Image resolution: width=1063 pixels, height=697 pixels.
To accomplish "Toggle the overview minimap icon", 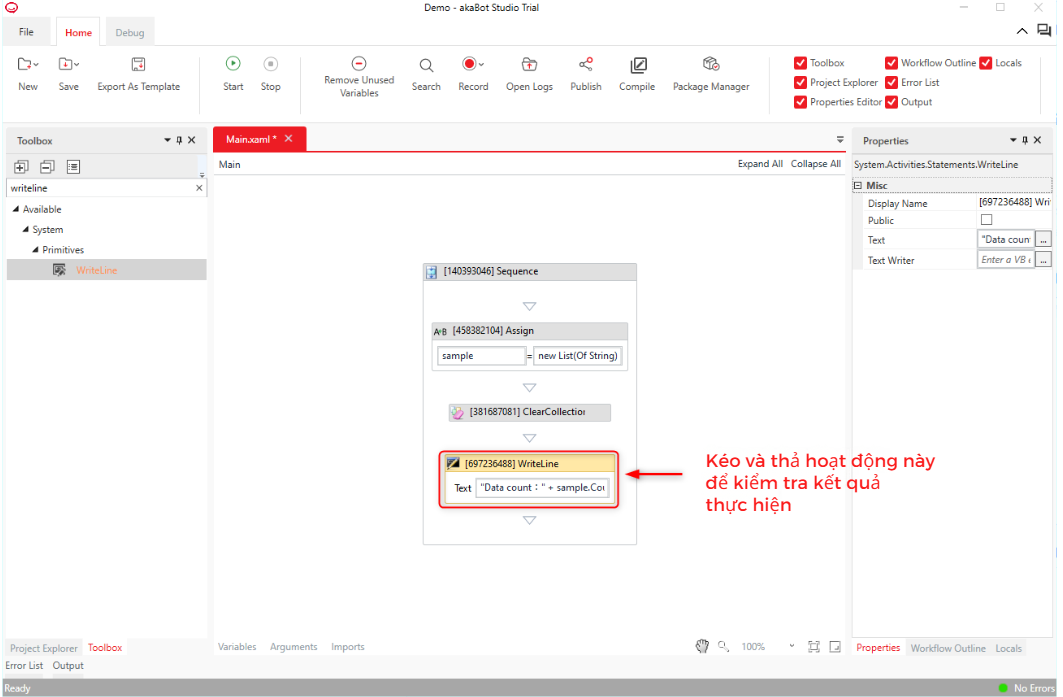I will coord(835,647).
